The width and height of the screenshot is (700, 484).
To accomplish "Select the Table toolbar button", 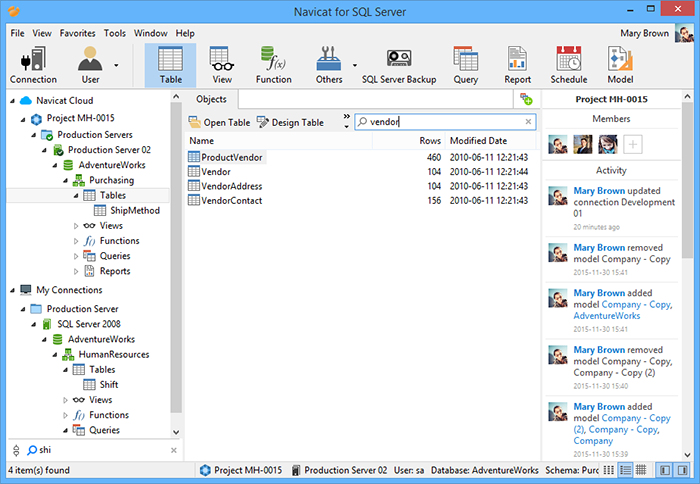I will pyautogui.click(x=171, y=65).
